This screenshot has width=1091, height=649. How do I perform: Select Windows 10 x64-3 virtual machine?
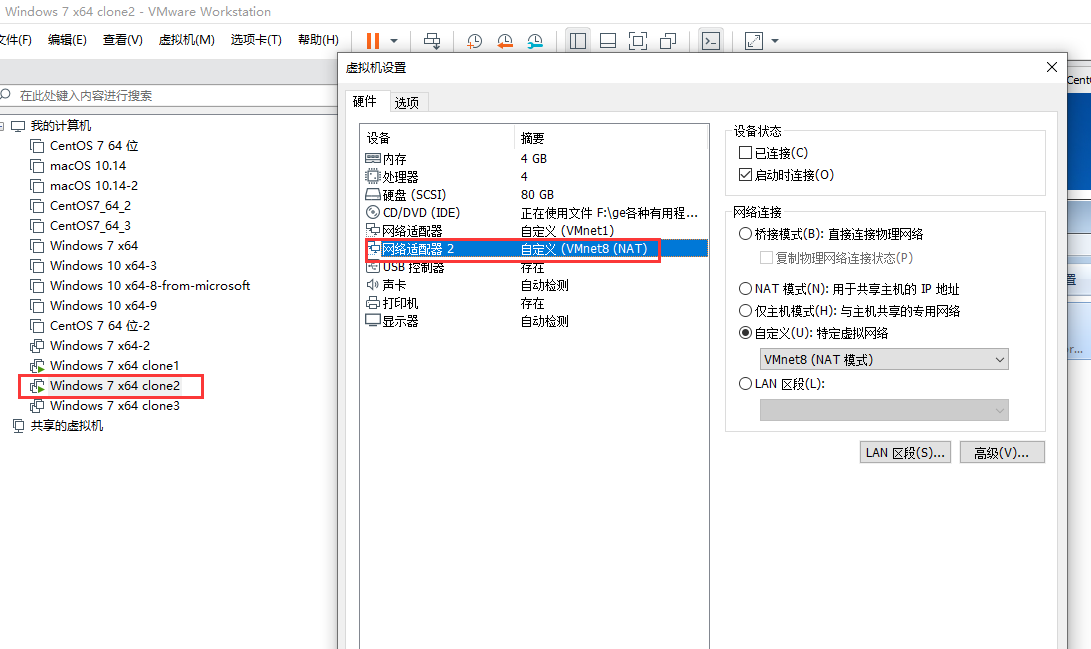[103, 266]
